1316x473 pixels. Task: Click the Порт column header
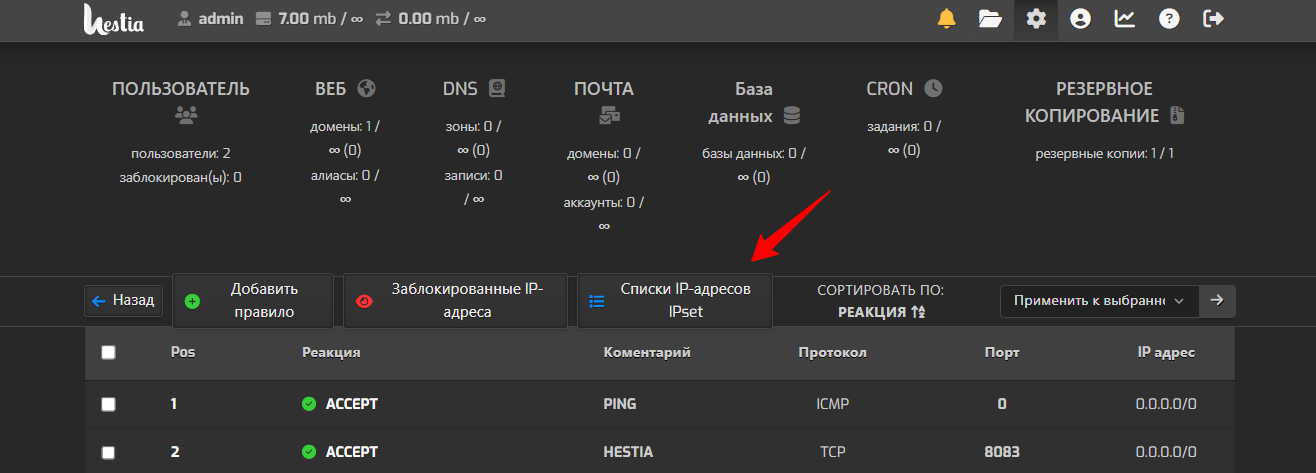(x=1002, y=352)
